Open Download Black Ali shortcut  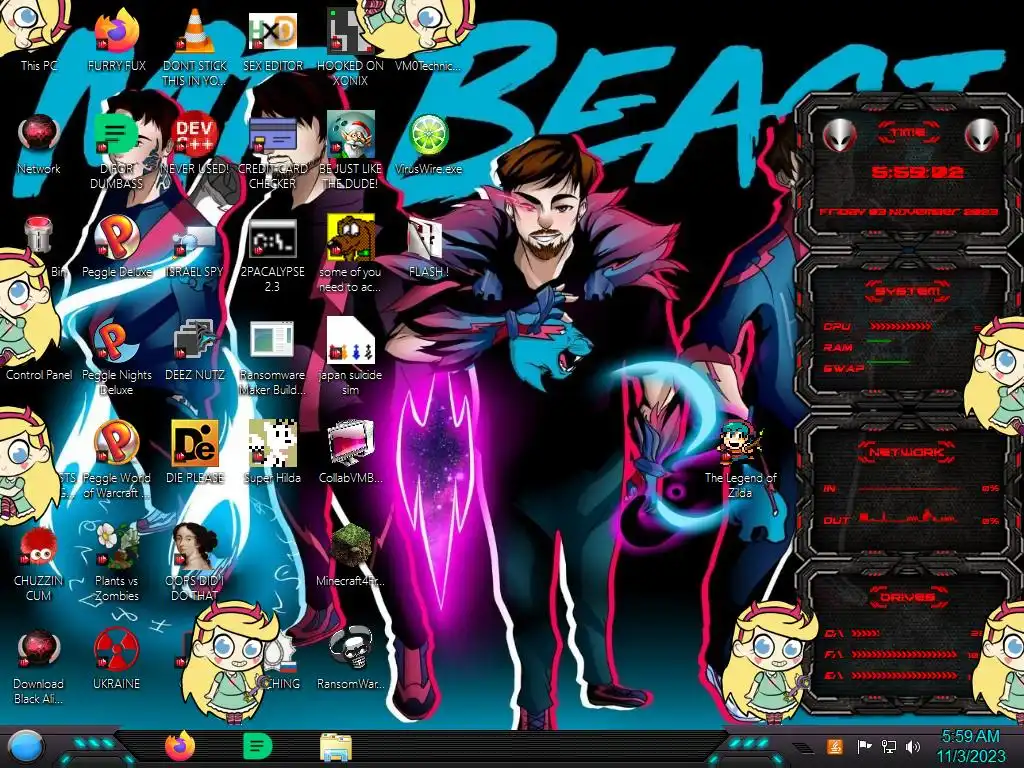point(39,666)
